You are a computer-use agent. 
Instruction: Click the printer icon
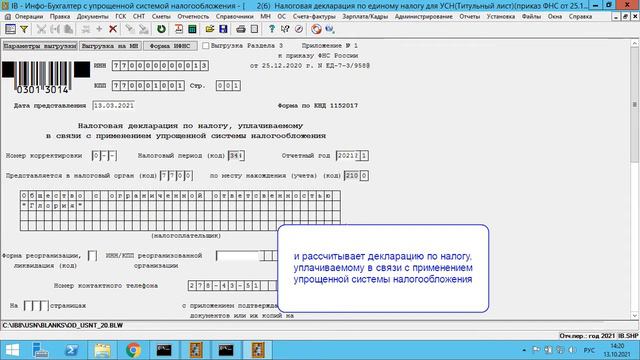(241, 29)
